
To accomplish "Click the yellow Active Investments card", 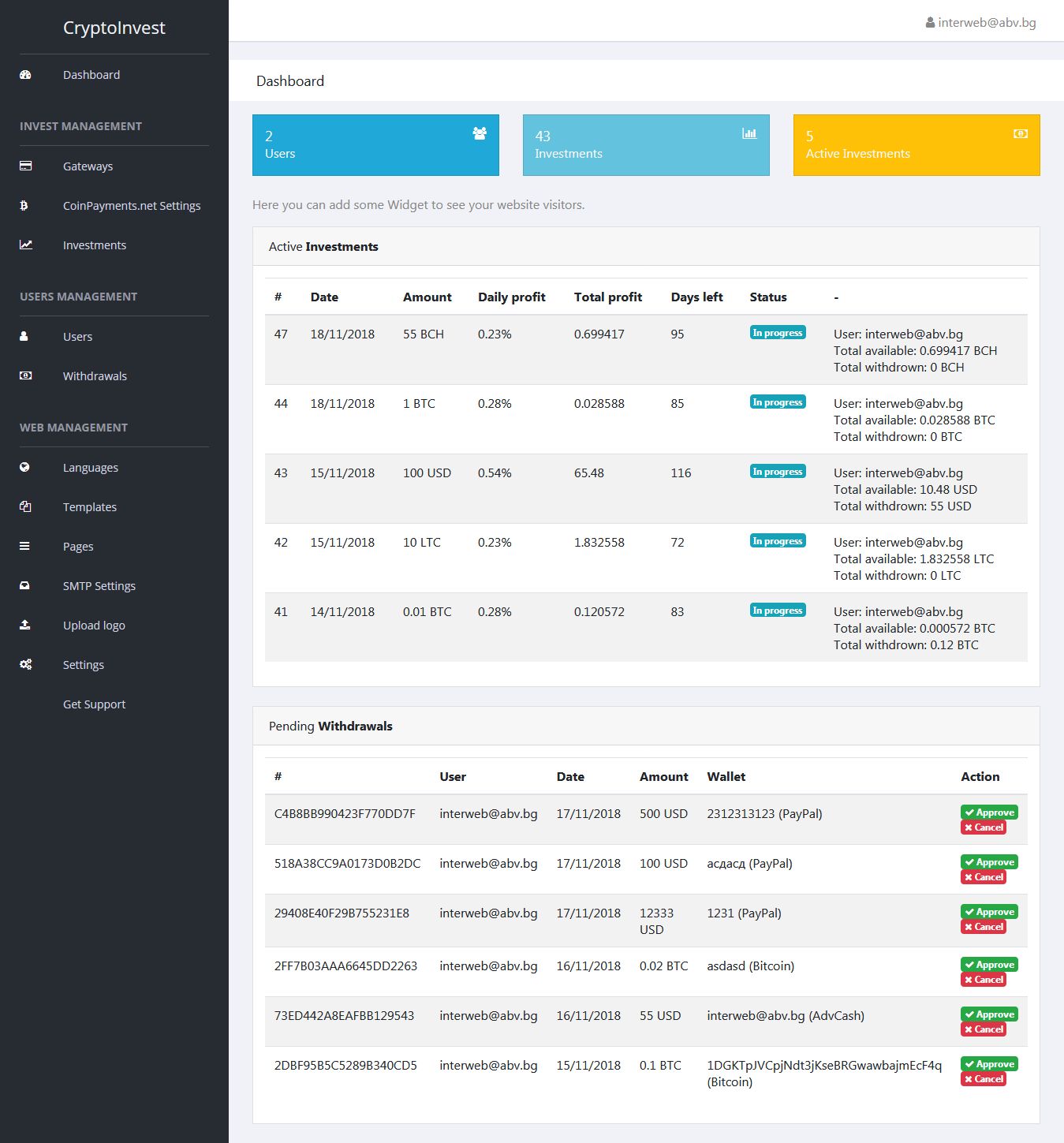I will pos(916,145).
